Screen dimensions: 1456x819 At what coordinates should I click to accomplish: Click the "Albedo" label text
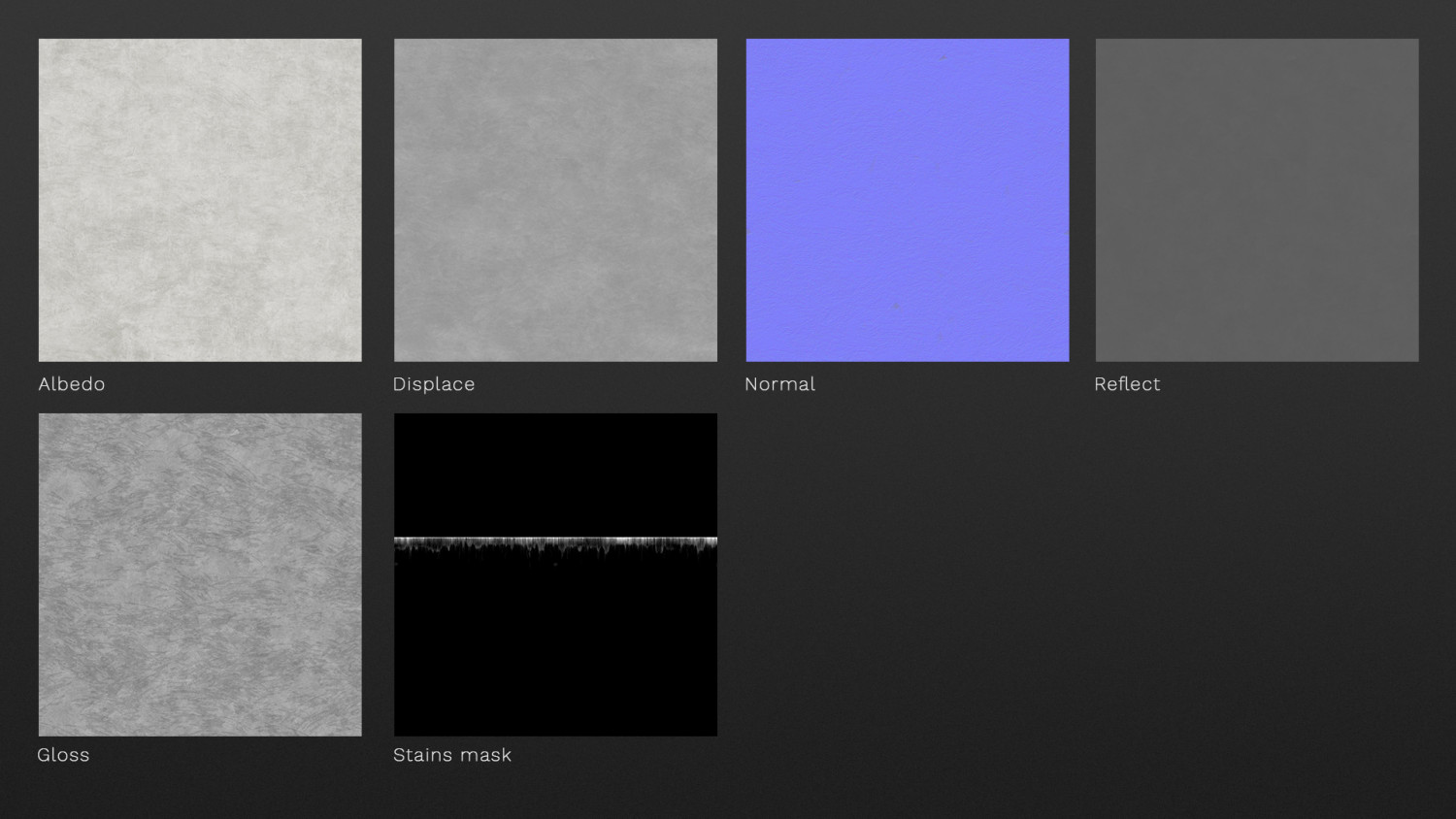click(x=72, y=384)
